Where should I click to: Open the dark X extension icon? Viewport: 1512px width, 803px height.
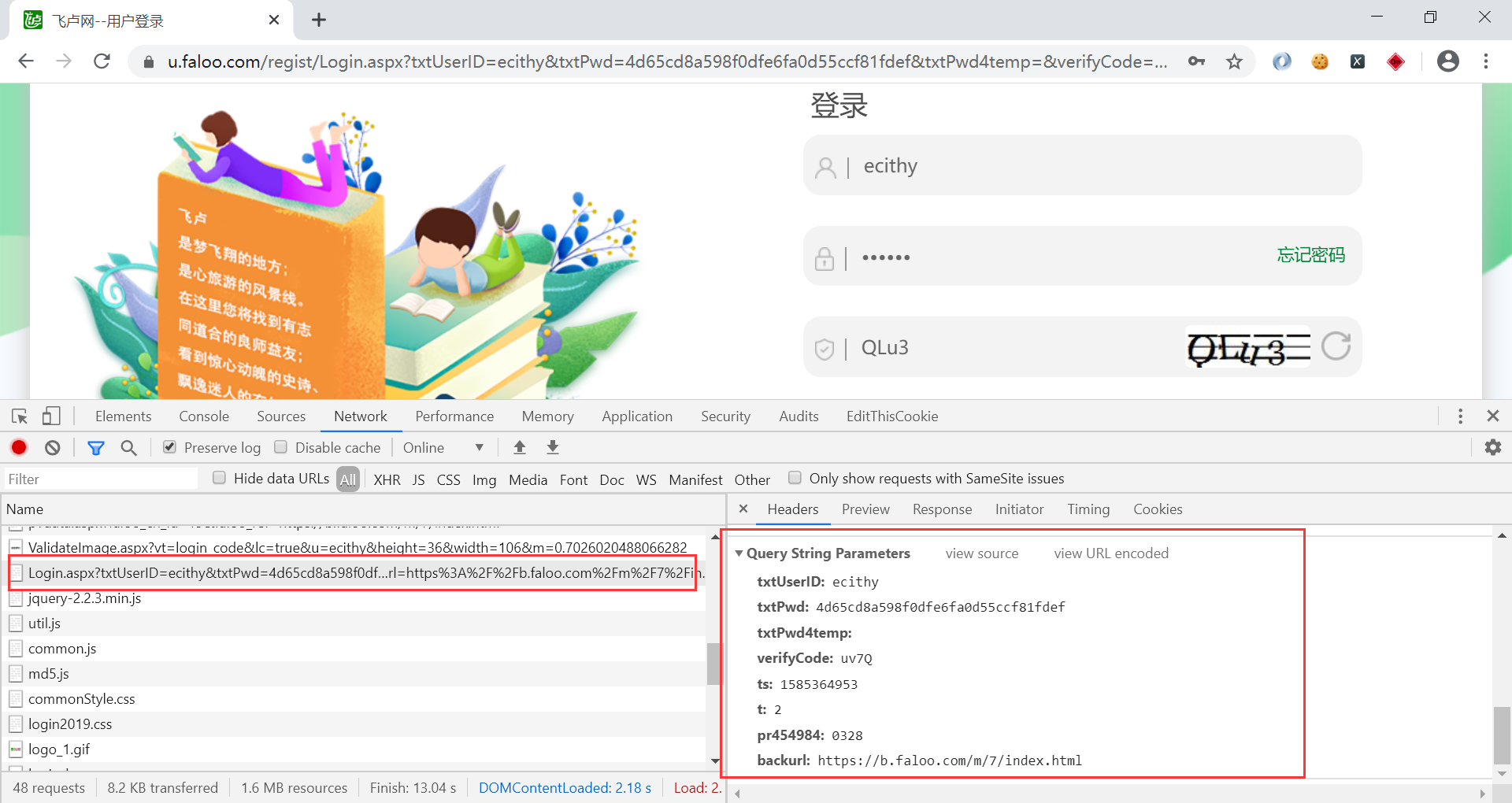click(1358, 61)
